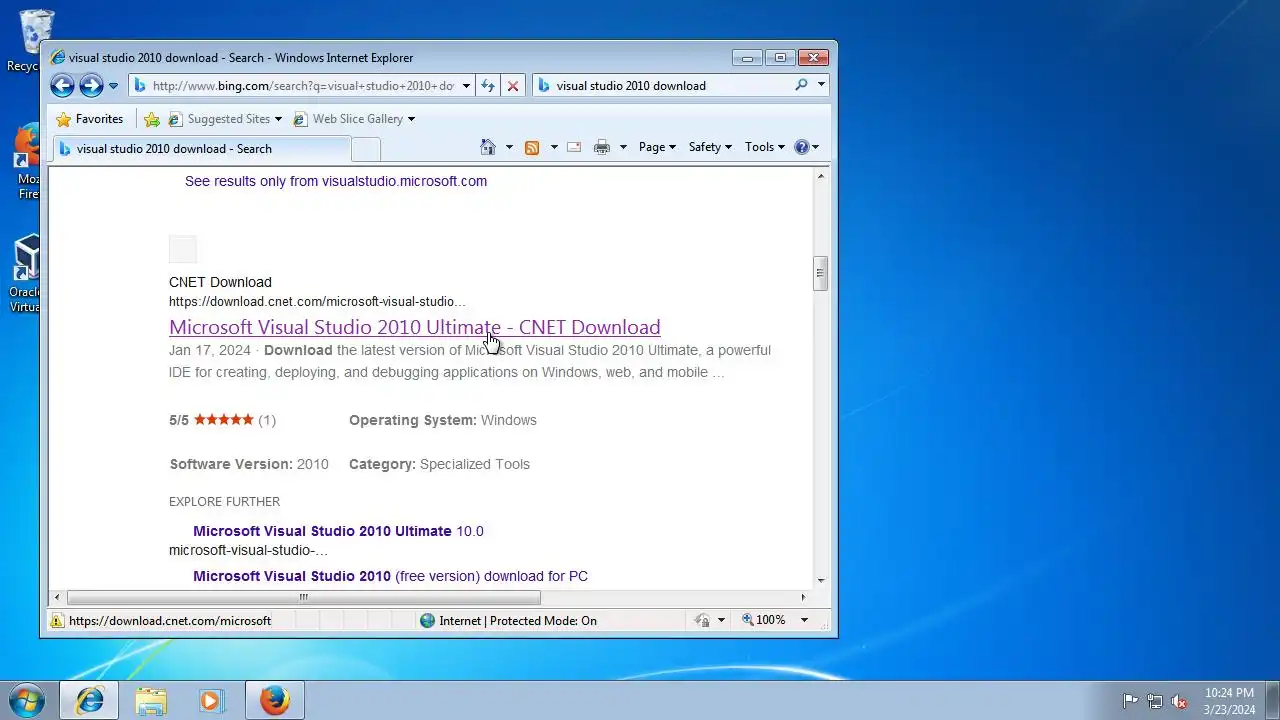1280x720 pixels.
Task: Click the vertical scrollbar thumb
Action: 821,273
